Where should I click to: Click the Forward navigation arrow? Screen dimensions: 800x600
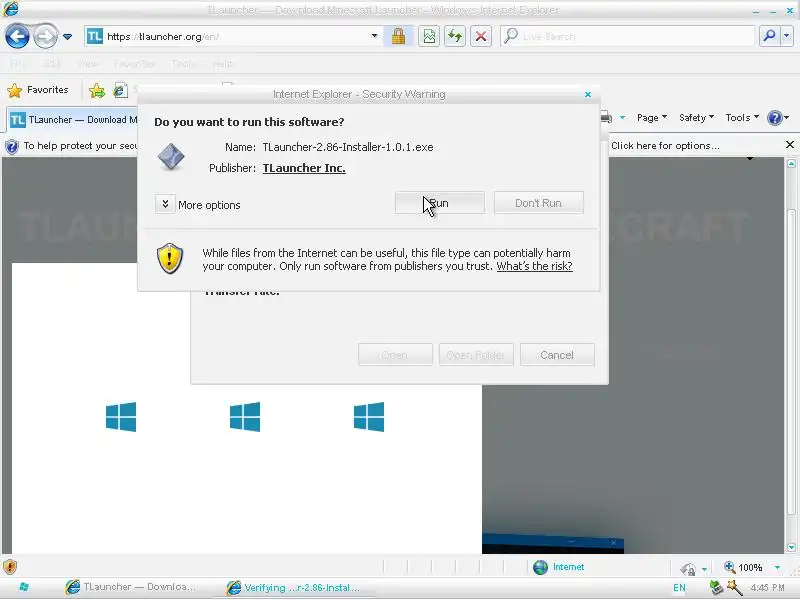45,36
